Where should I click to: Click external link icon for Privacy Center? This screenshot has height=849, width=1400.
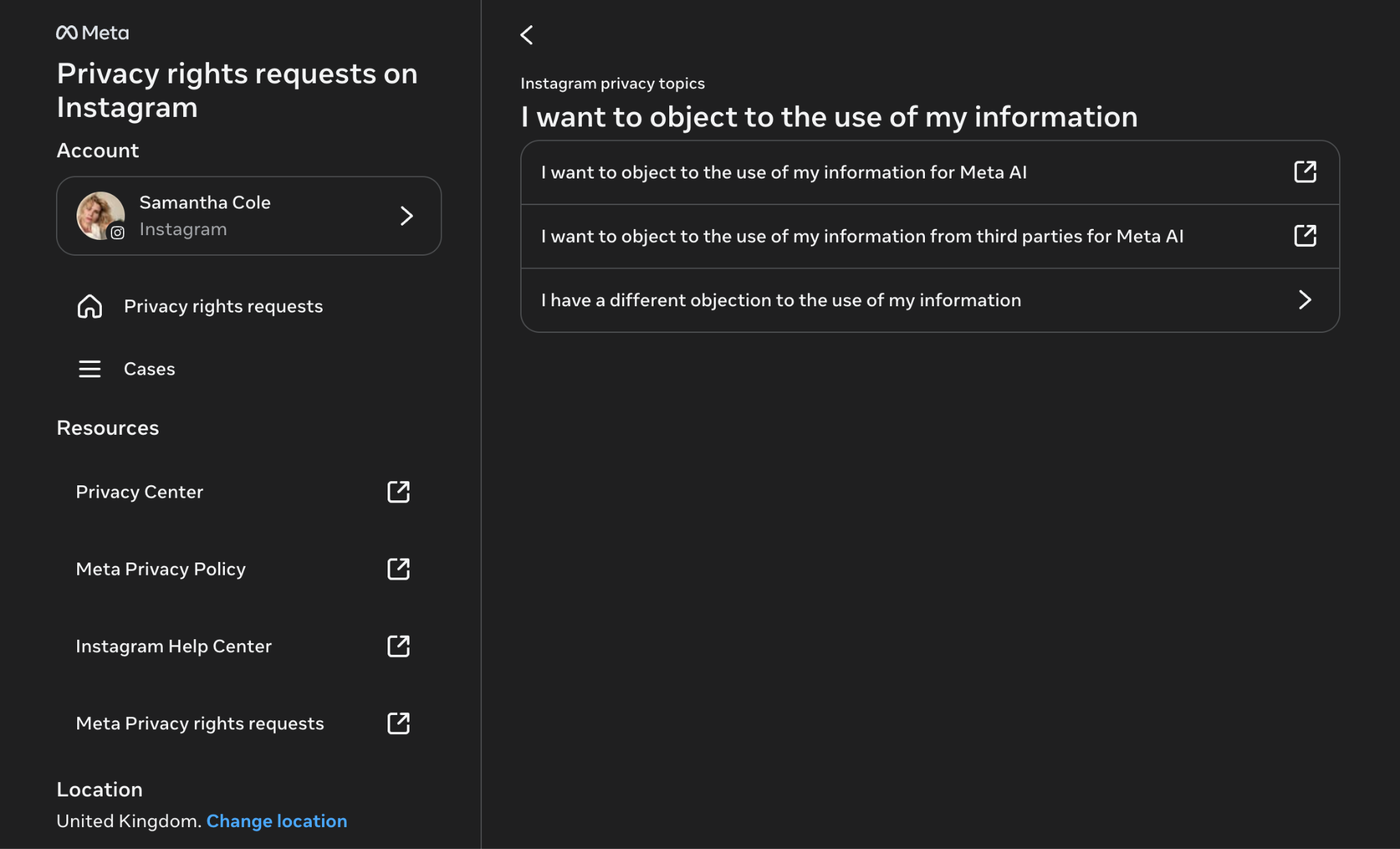399,492
